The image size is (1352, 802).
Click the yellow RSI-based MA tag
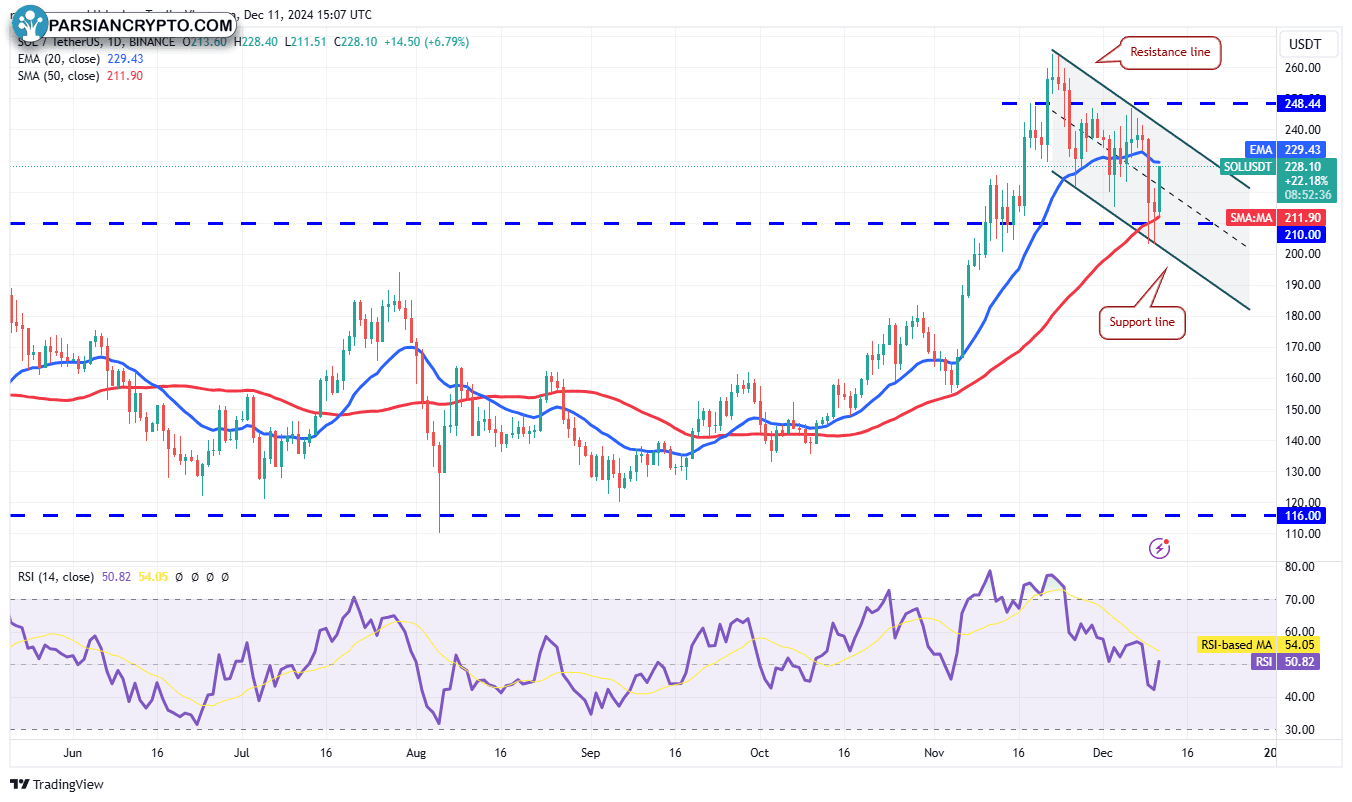(x=1238, y=645)
